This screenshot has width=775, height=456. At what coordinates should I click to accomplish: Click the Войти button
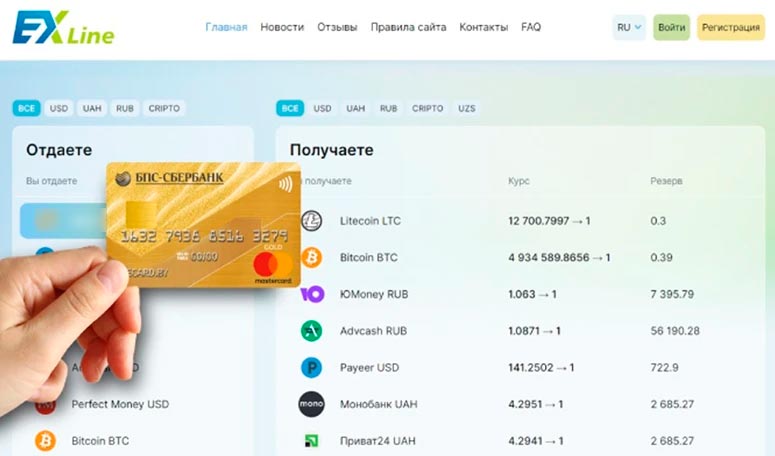point(672,27)
